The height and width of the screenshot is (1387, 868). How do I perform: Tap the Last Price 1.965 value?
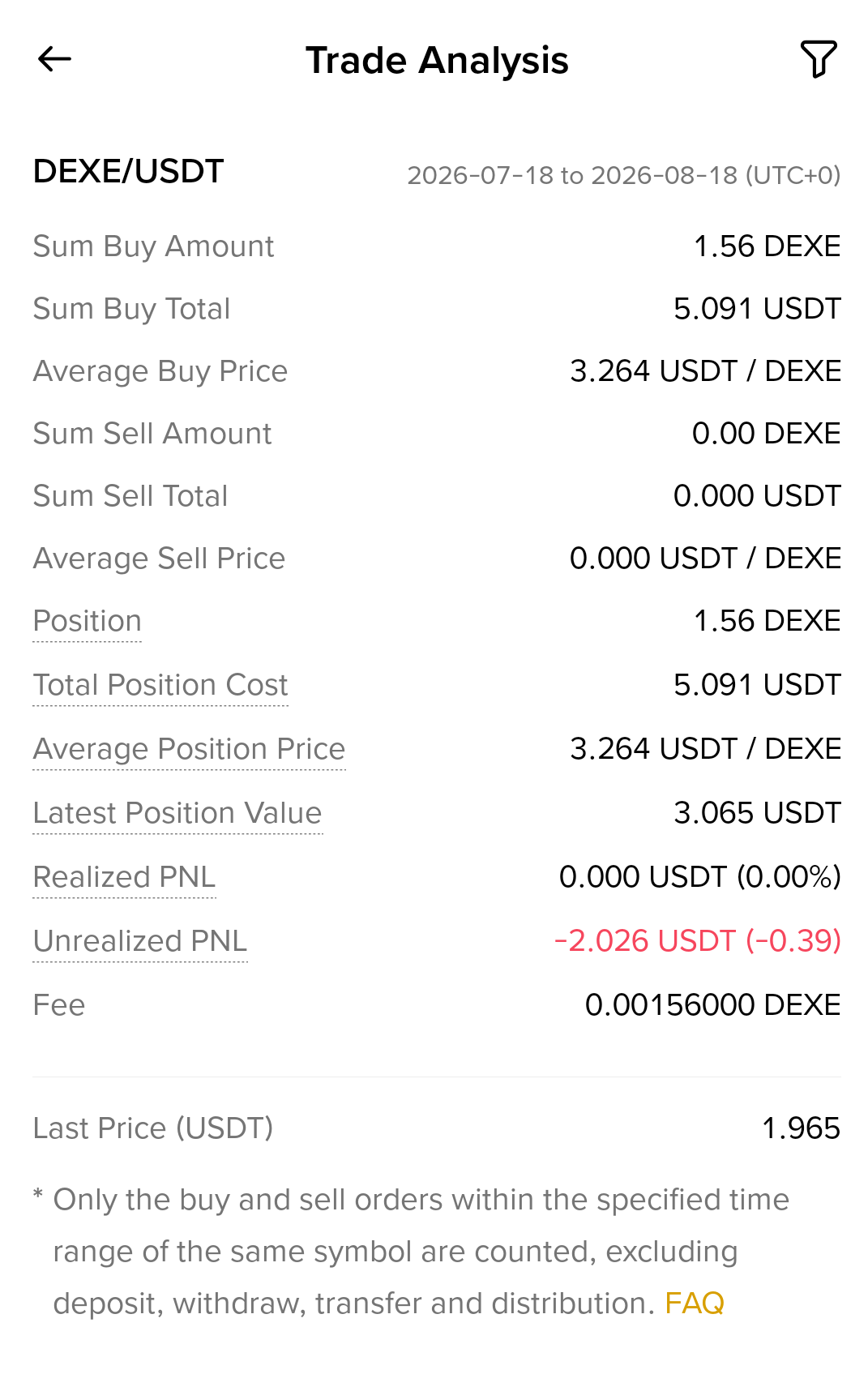pos(802,1128)
